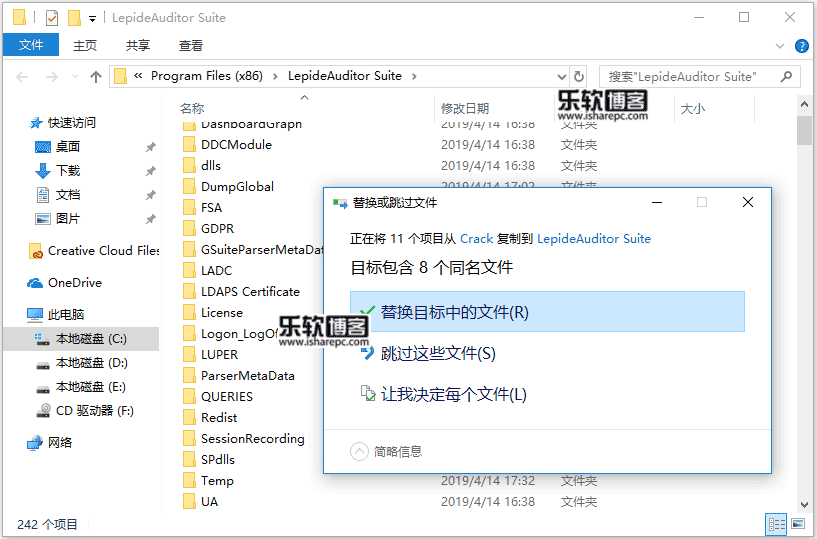Unpin 桌面 using its pin icon
Viewport: 817px width, 539px height.
[x=151, y=147]
